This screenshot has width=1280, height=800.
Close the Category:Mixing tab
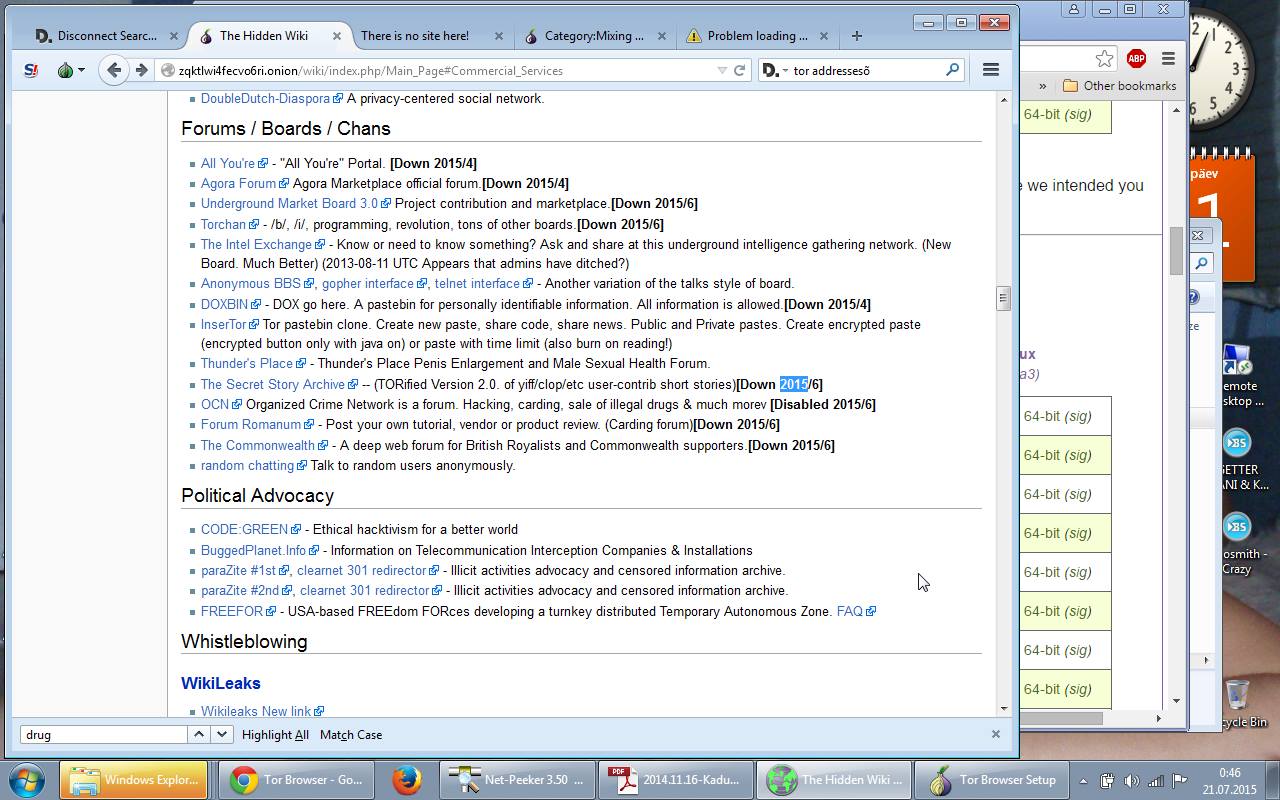coord(661,36)
